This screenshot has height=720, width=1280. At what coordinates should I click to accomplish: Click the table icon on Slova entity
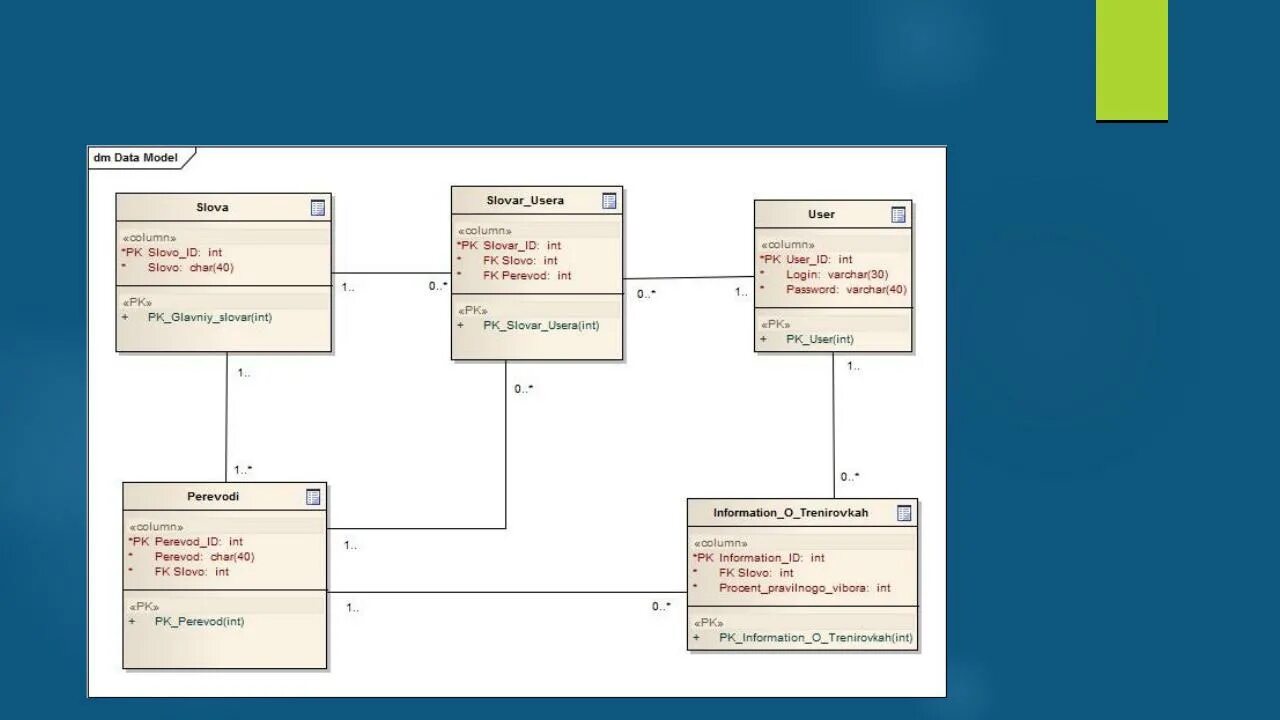pos(318,208)
